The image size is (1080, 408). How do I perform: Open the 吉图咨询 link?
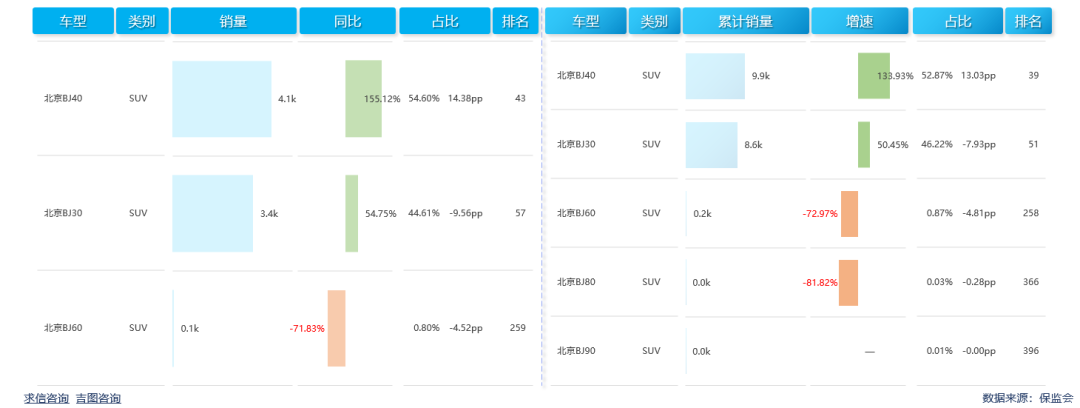pos(98,398)
